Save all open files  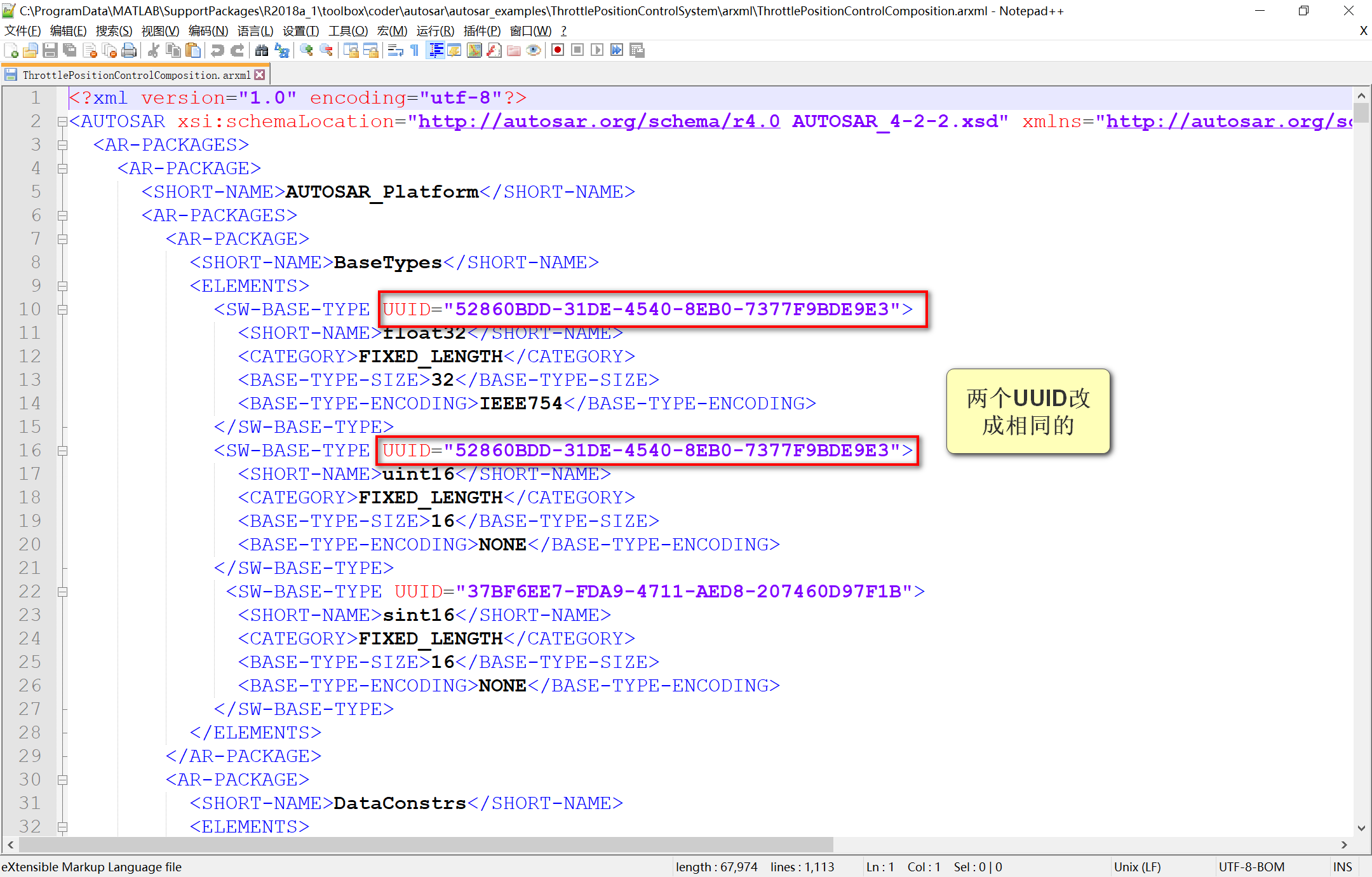coord(69,50)
